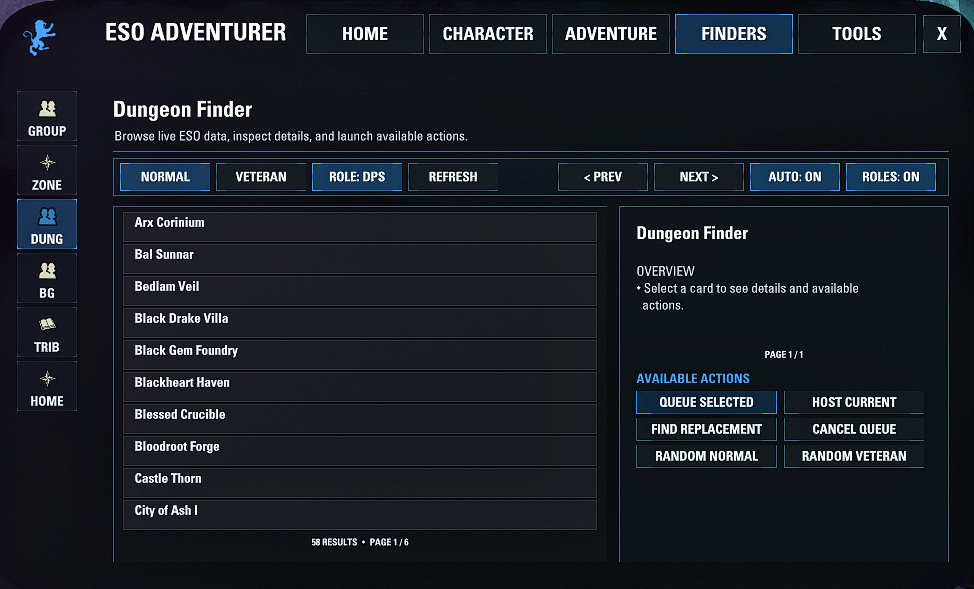Viewport: 974px width, 589px height.
Task: Open the GROUP finder sidebar icon
Action: click(x=47, y=116)
